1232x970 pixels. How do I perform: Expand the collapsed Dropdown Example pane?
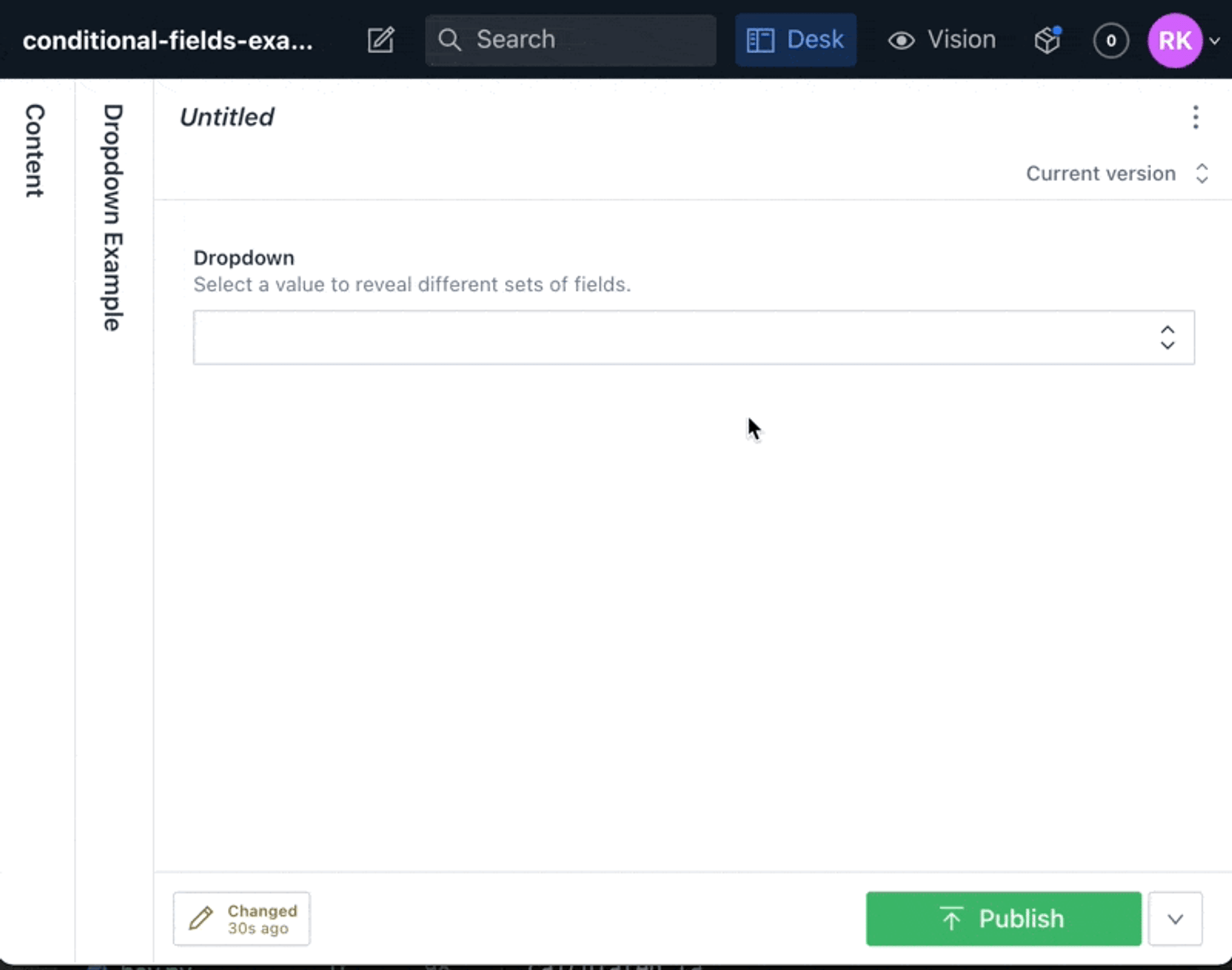click(113, 218)
